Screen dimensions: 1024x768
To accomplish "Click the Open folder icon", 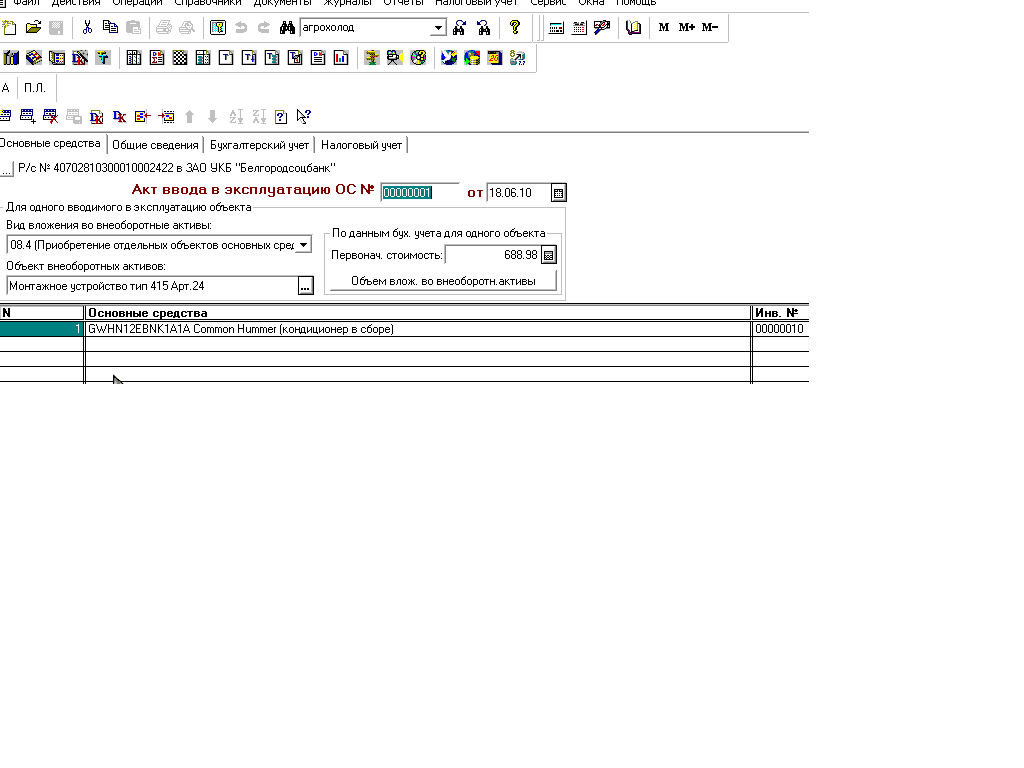I will click(x=33, y=27).
